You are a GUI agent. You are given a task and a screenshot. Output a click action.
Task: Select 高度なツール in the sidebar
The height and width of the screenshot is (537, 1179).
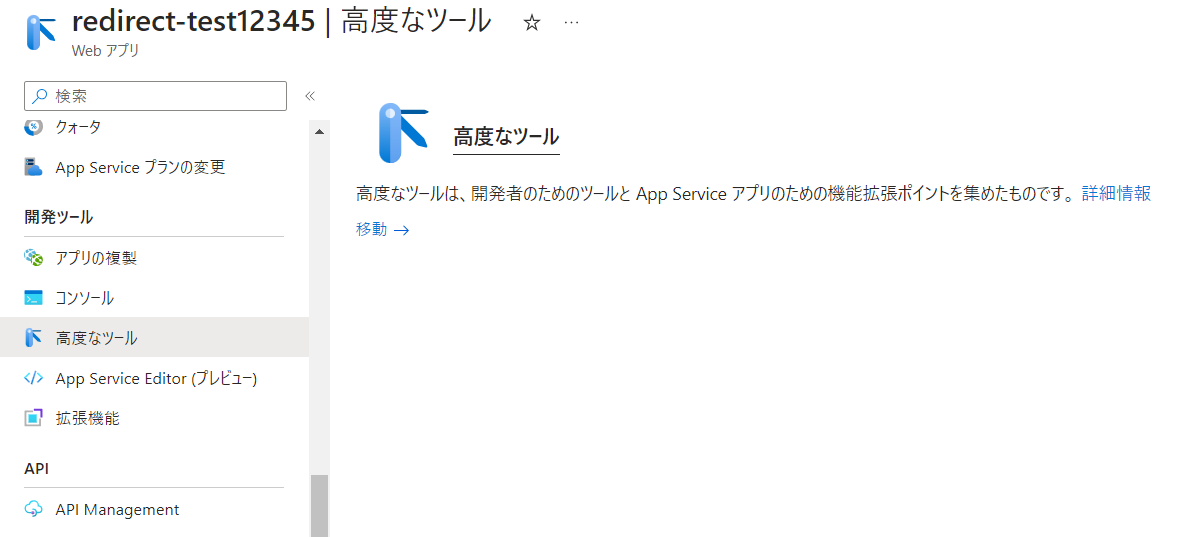154,338
